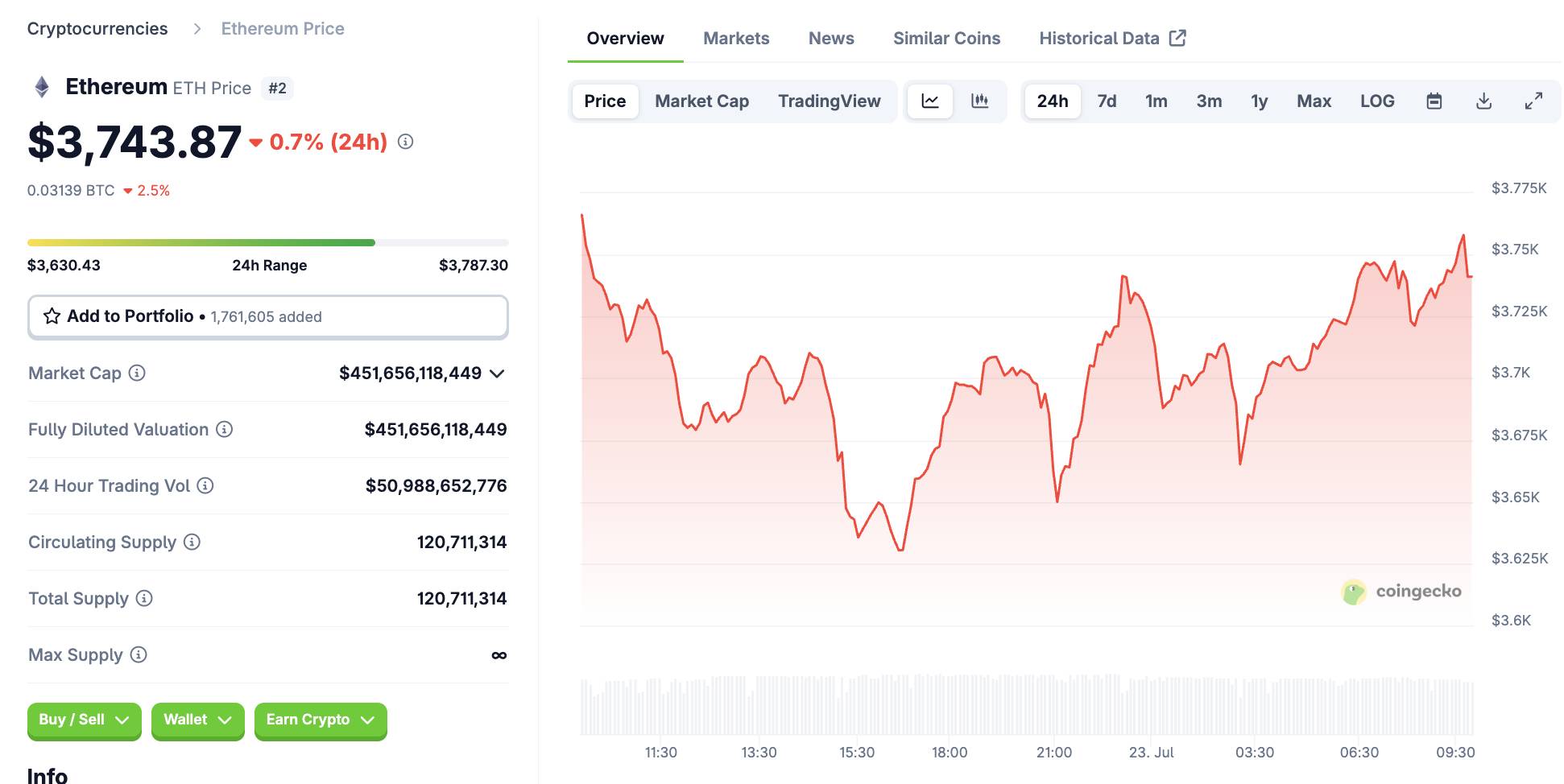1564x784 pixels.
Task: Open the Historical Data tab
Action: [1112, 39]
